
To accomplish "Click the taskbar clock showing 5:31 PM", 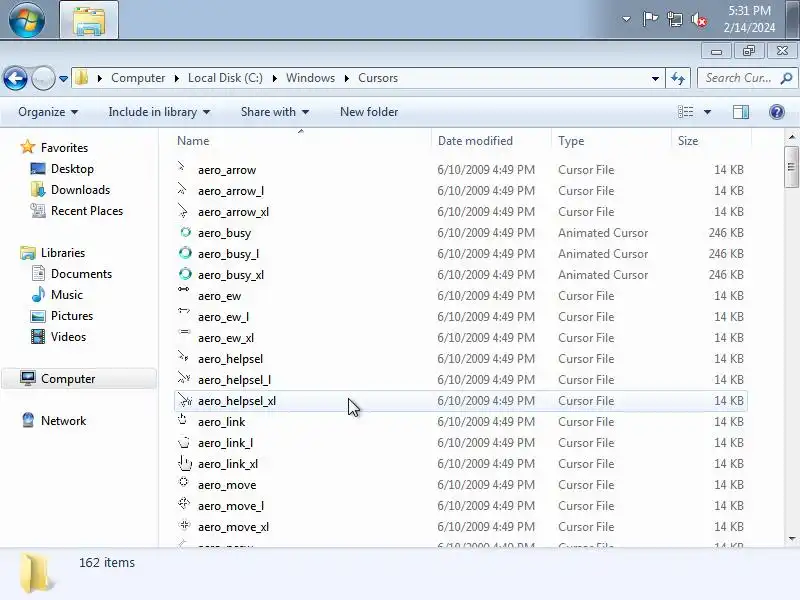I will tap(749, 19).
